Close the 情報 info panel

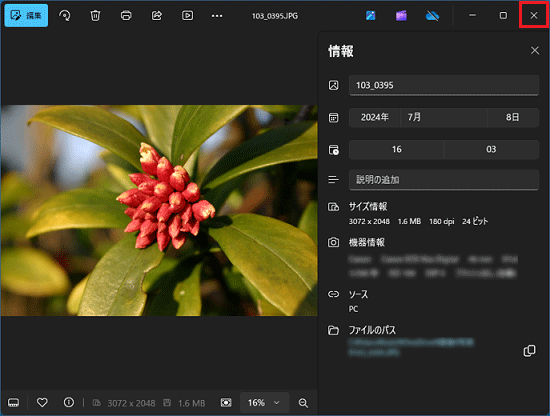point(535,51)
